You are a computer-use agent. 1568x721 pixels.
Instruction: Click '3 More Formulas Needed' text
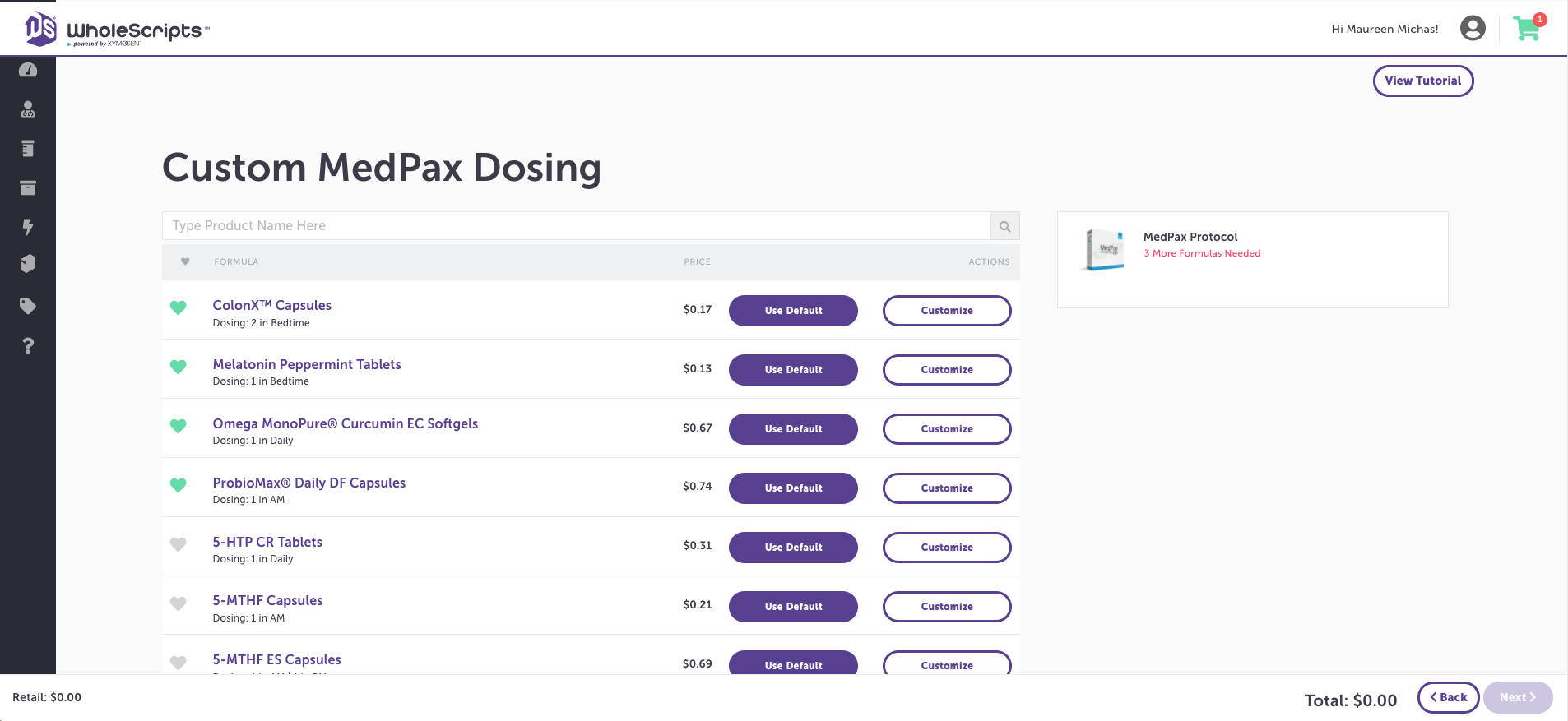1202,253
